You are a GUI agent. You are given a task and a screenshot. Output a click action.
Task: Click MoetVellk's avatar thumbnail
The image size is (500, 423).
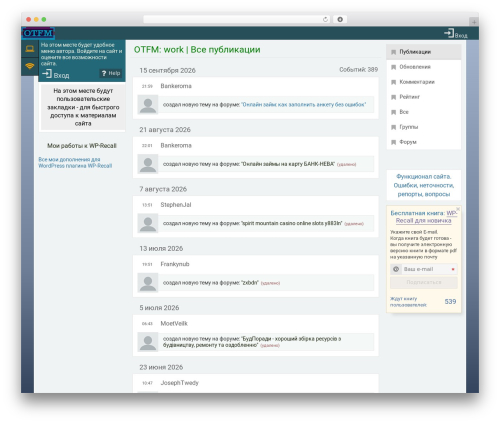tap(148, 342)
